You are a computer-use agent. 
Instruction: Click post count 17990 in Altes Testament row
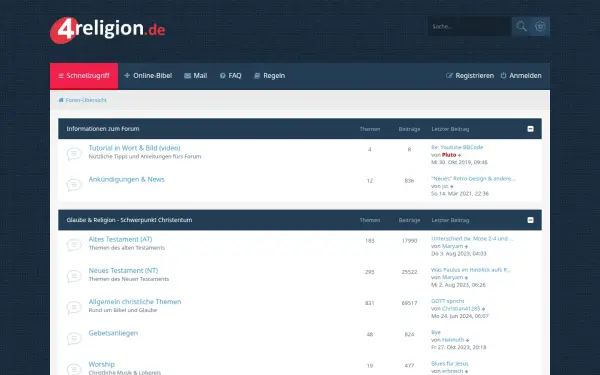click(x=409, y=241)
